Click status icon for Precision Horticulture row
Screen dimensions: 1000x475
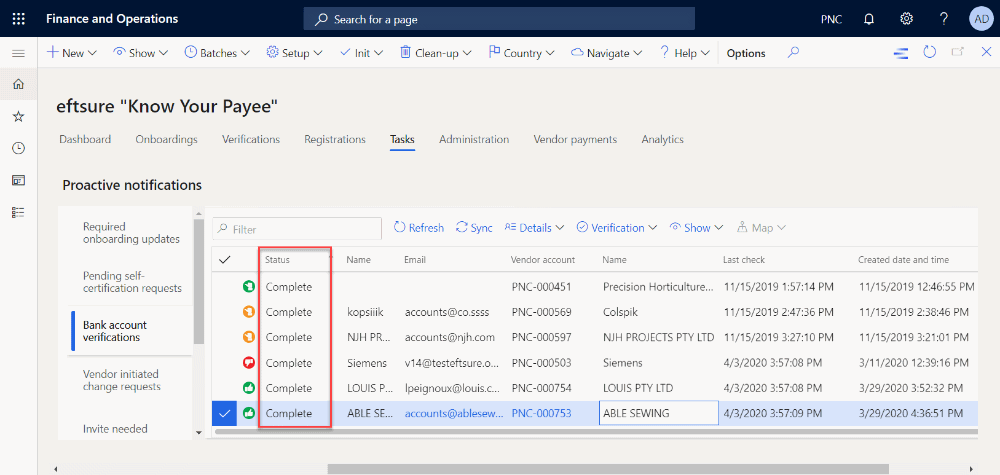click(x=249, y=287)
